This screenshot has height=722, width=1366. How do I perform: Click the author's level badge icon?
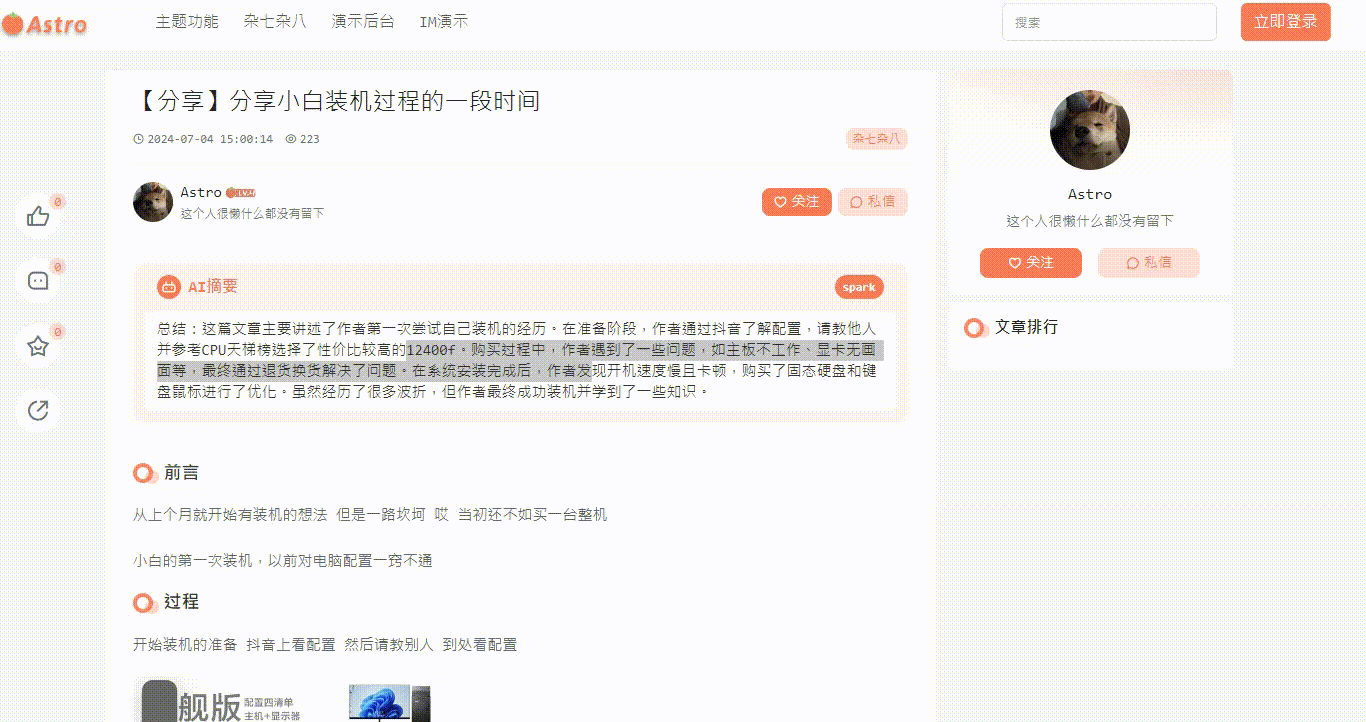241,193
